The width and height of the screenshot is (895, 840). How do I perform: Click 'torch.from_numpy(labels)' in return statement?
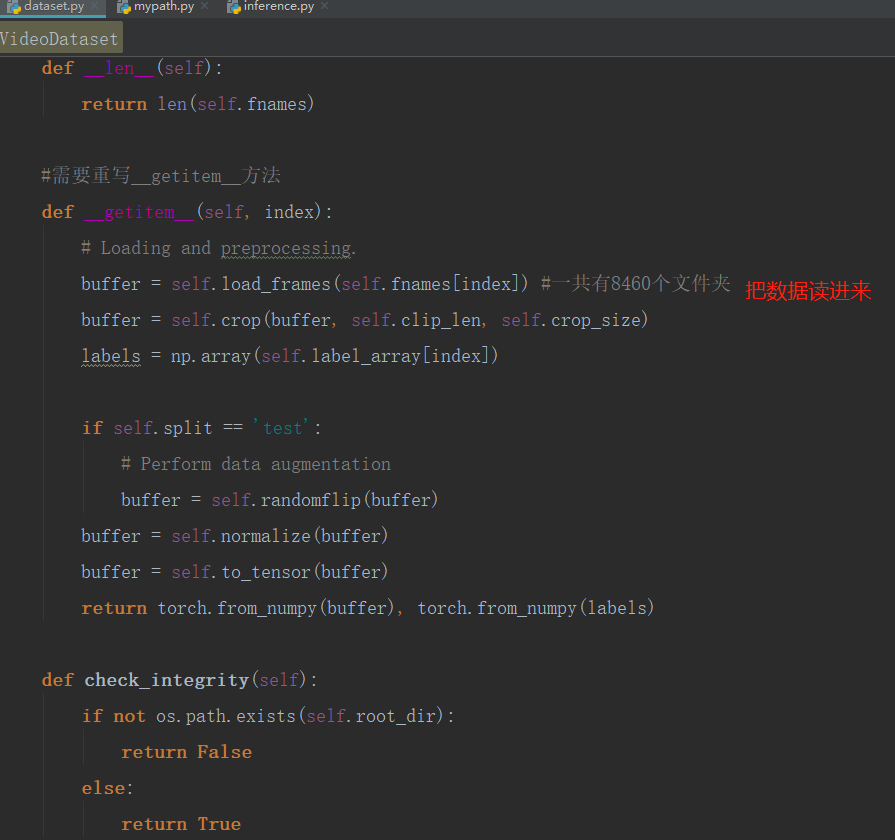(x=535, y=608)
